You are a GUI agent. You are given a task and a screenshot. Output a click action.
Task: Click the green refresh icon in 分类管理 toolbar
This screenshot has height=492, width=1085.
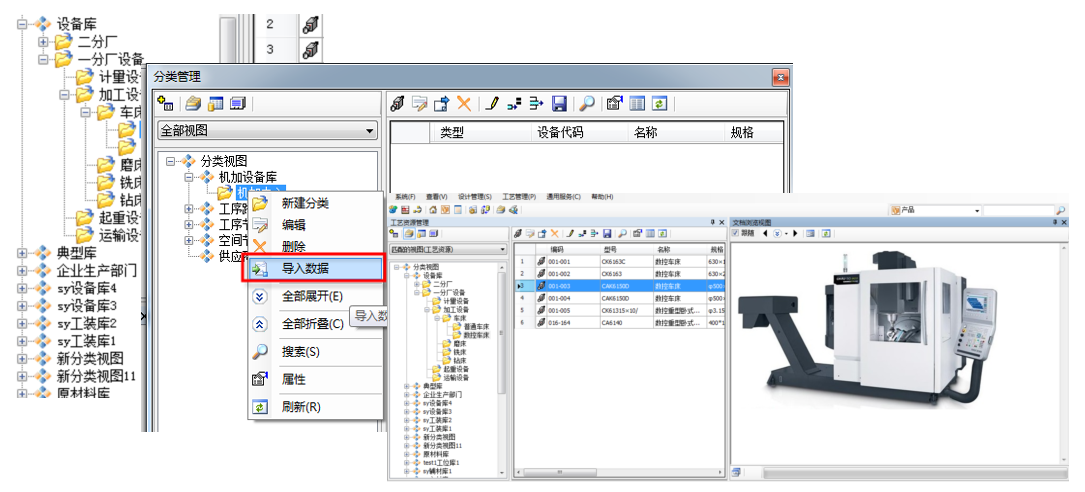tap(660, 103)
